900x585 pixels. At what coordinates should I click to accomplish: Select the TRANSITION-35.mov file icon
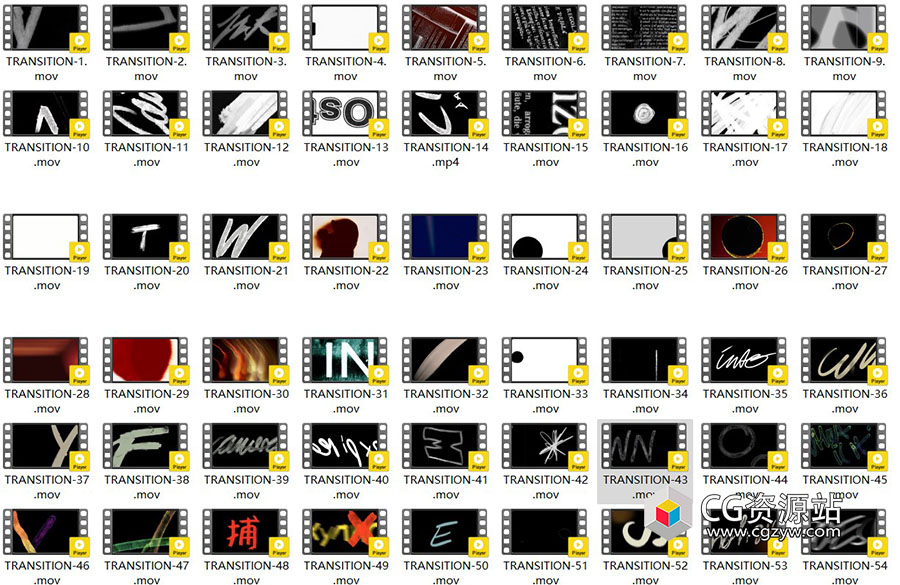744,360
